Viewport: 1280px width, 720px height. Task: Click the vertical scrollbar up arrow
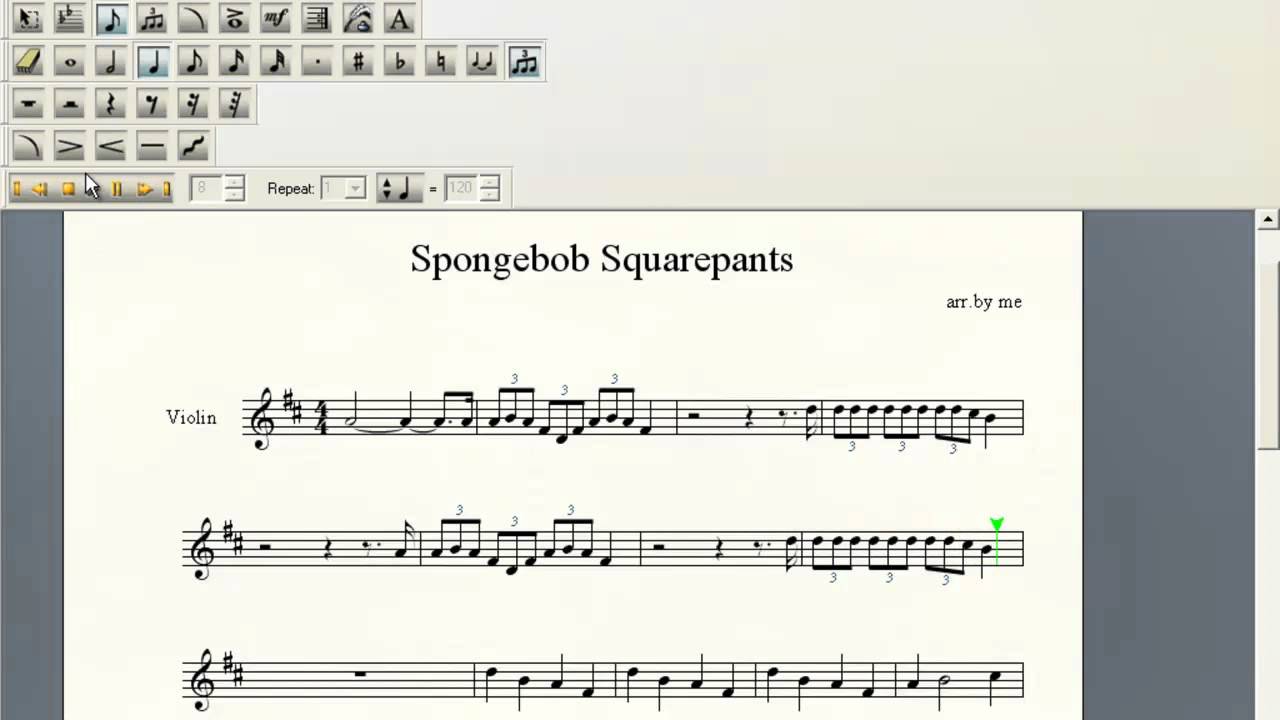click(x=1268, y=220)
